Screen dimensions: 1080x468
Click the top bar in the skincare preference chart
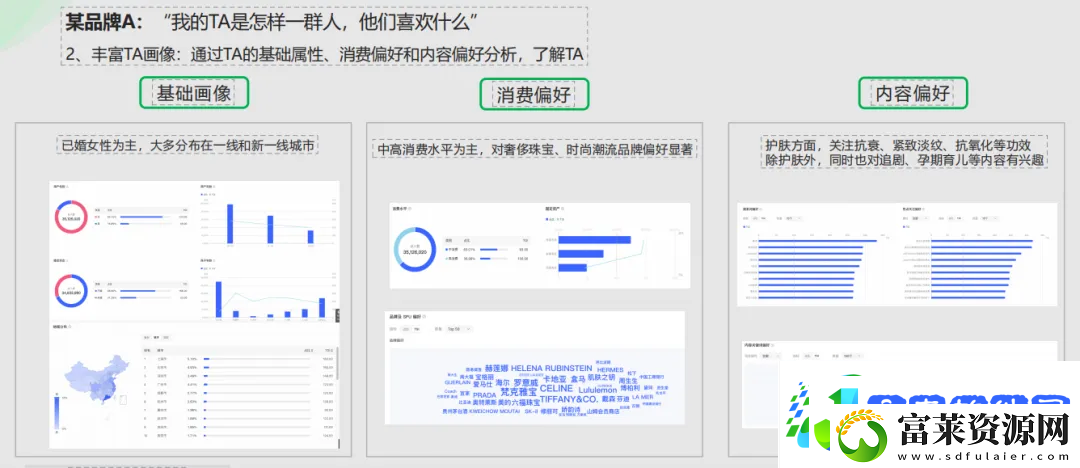[818, 241]
